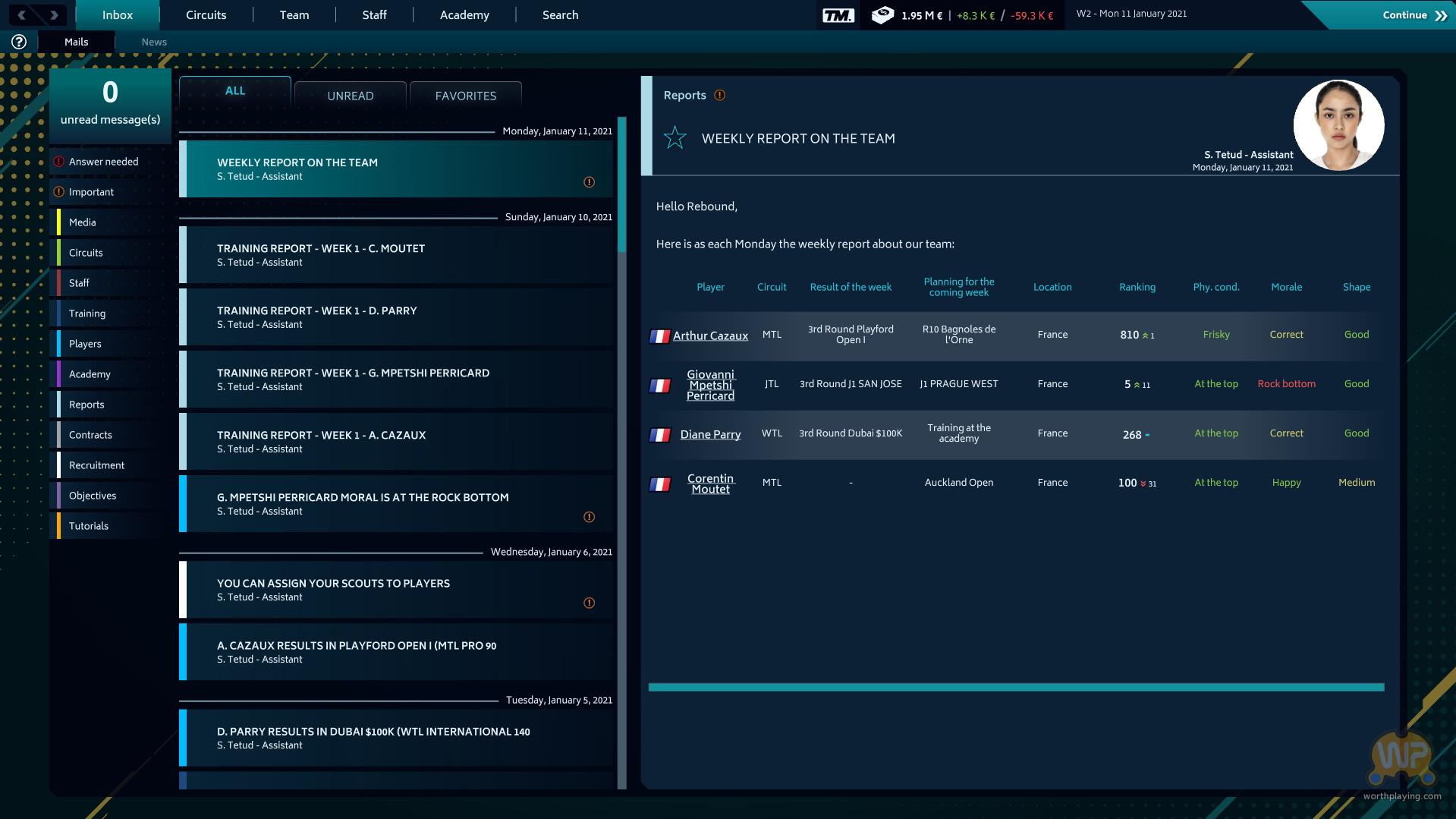The height and width of the screenshot is (819, 1456).
Task: Open the Circuits top menu
Action: coord(206,15)
